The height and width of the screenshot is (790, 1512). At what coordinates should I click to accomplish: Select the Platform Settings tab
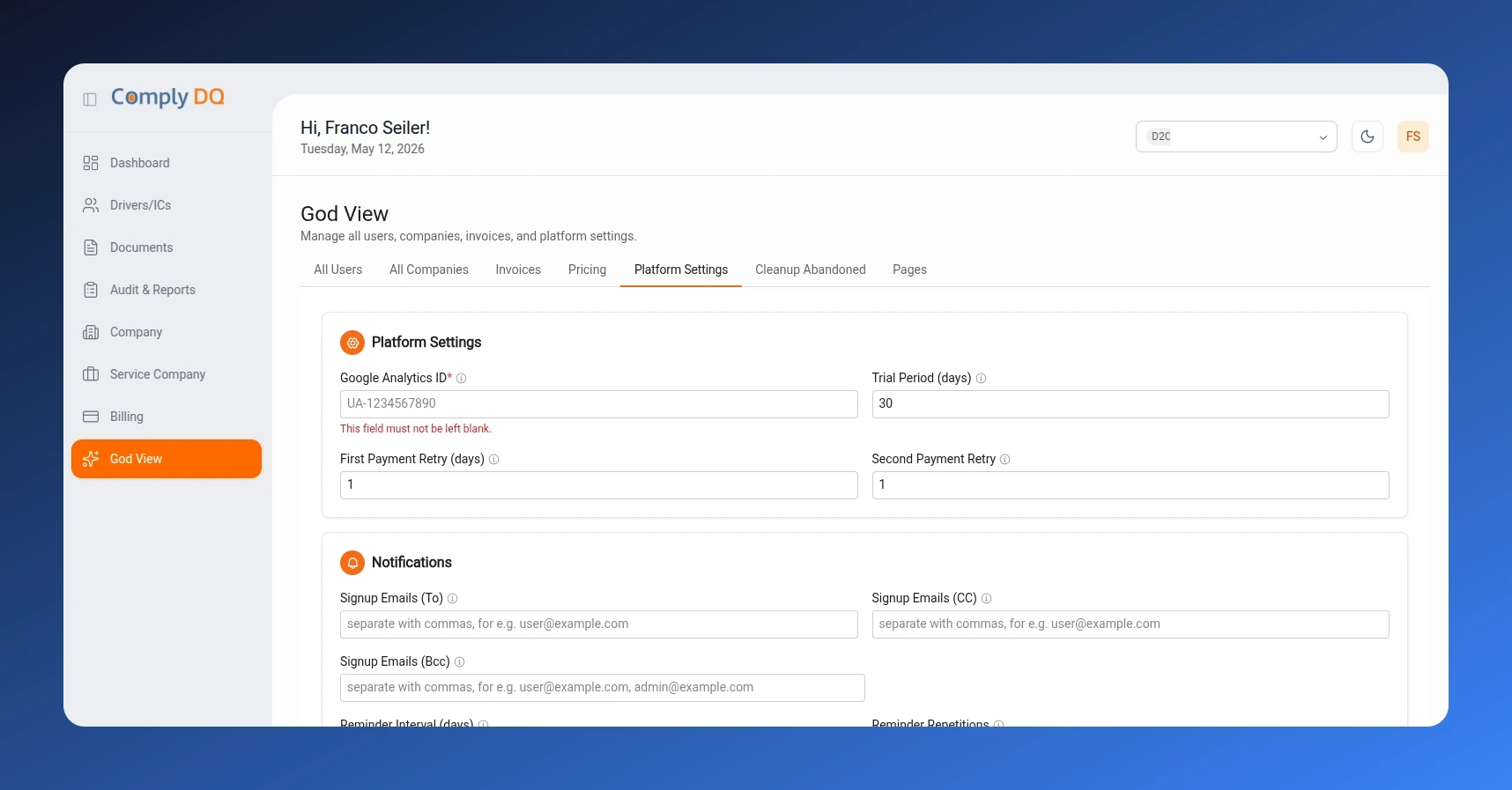[x=681, y=269]
